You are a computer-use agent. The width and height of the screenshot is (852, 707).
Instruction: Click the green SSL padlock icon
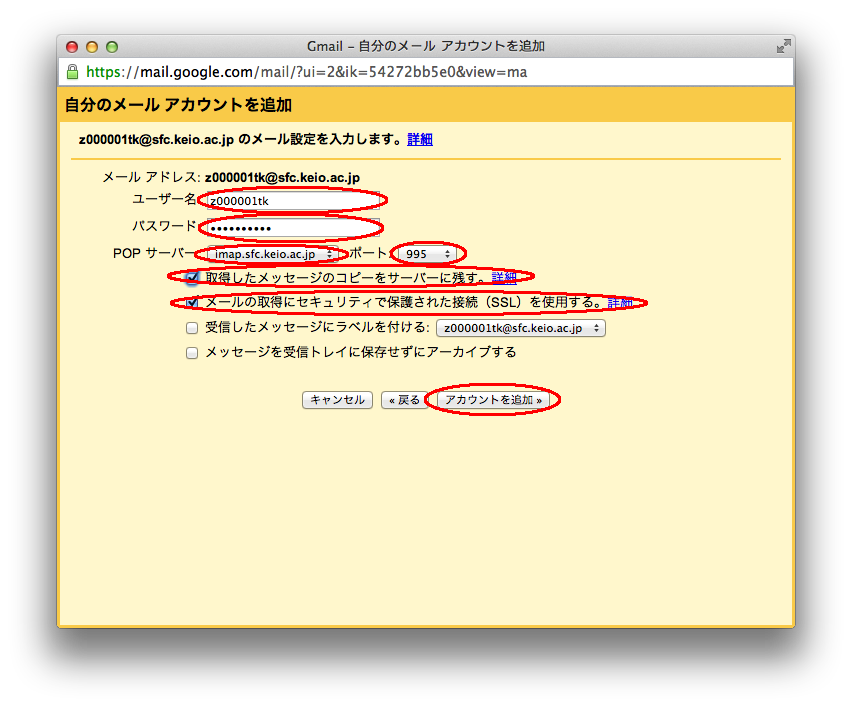coord(72,72)
